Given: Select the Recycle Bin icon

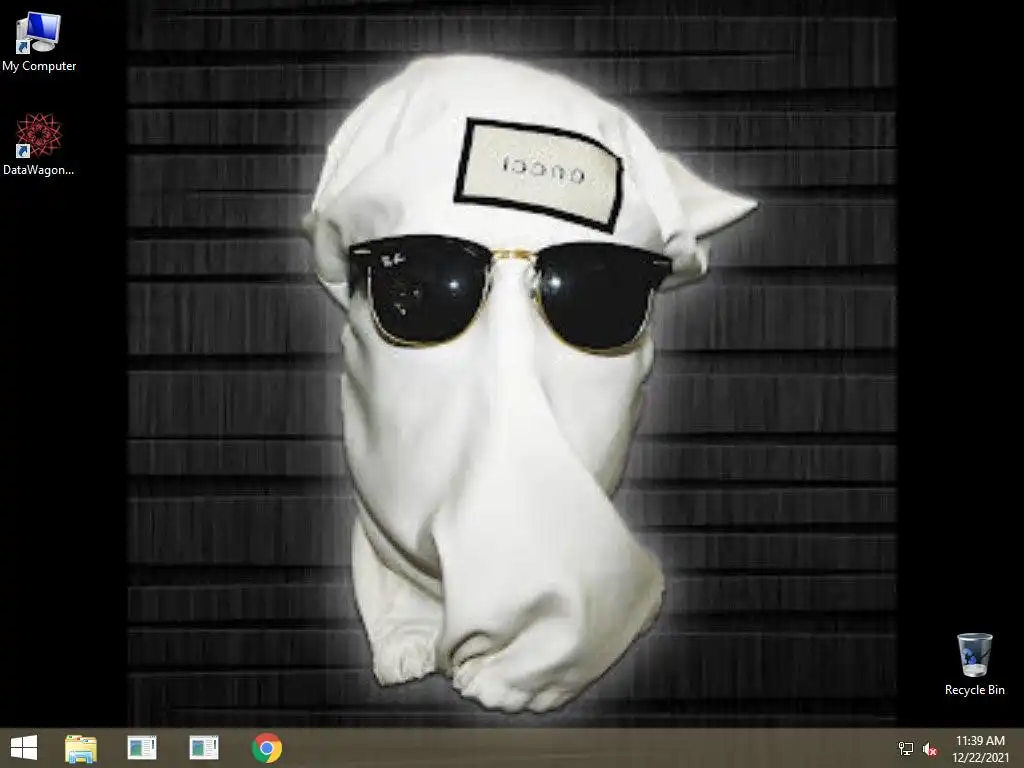Looking at the screenshot, I should click(974, 664).
